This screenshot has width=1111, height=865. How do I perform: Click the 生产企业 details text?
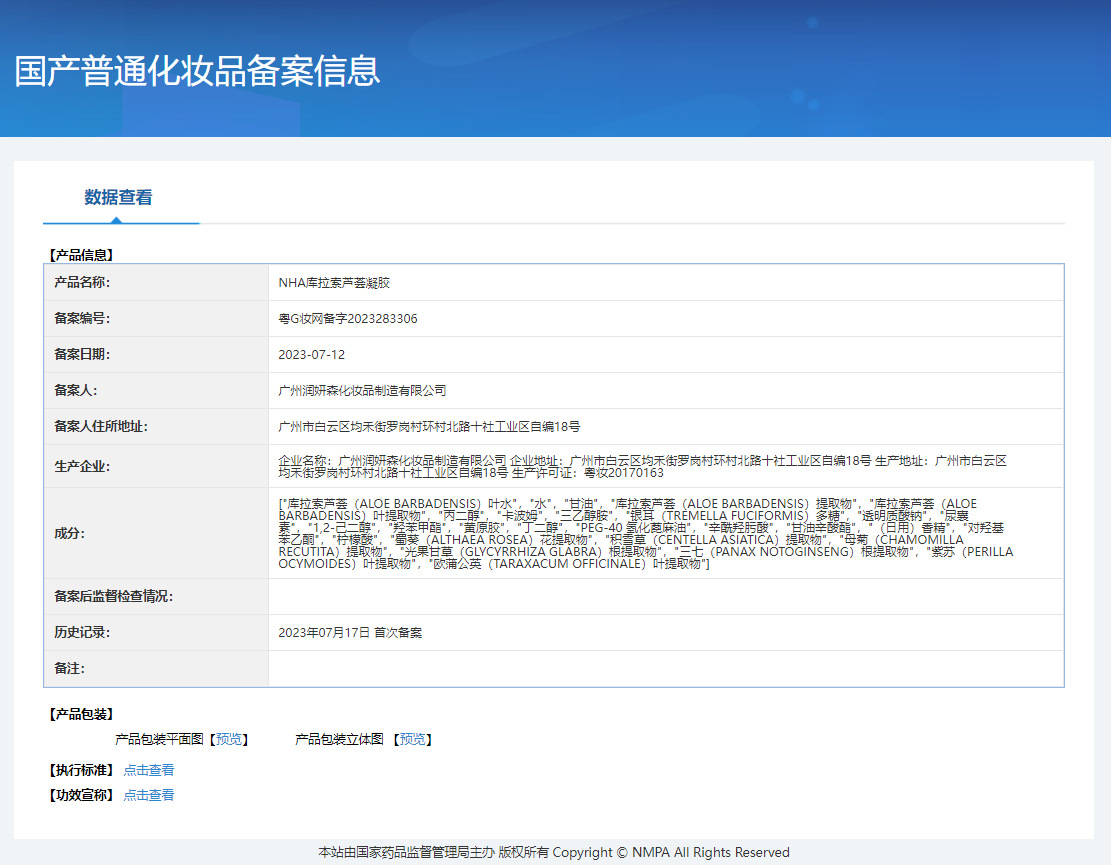point(642,466)
